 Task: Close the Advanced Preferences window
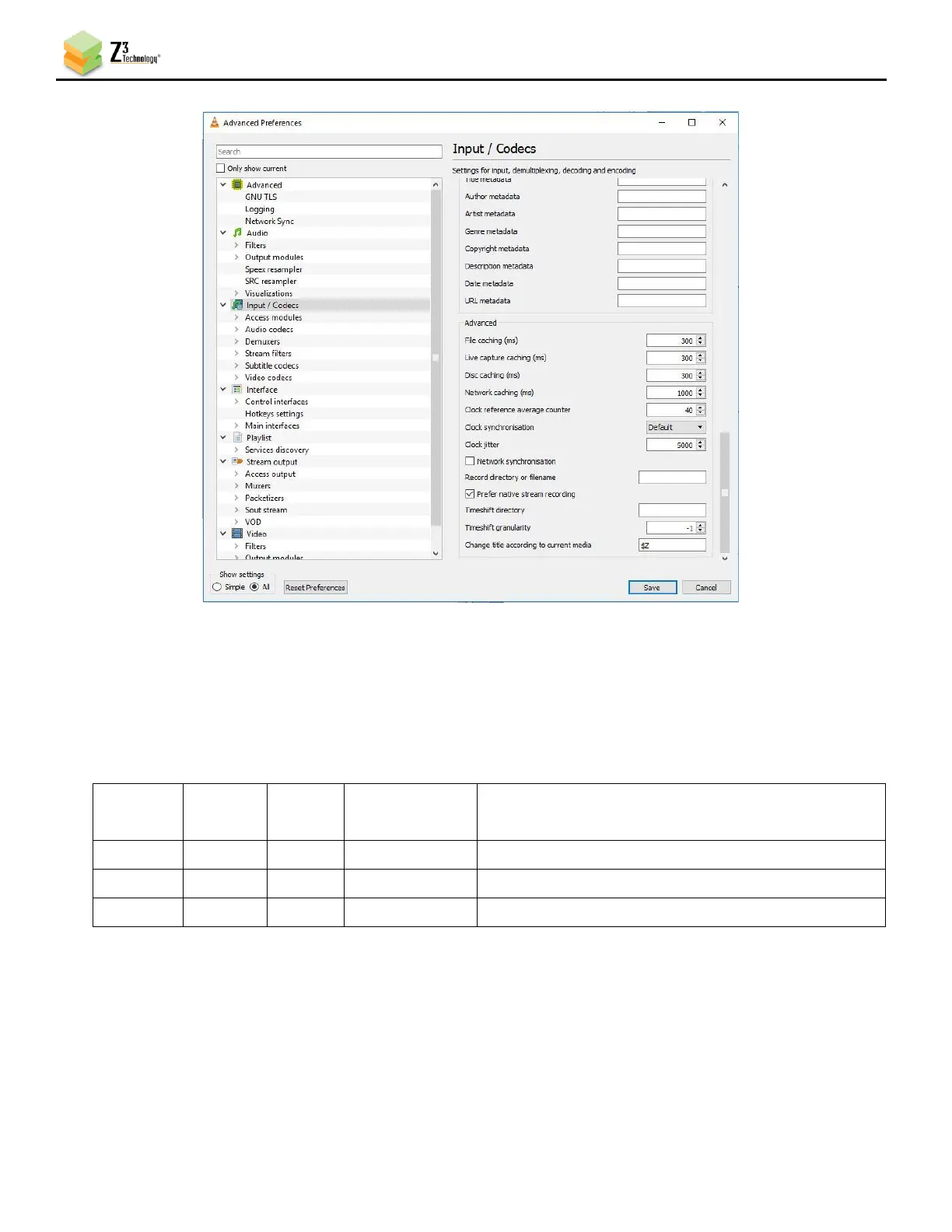723,123
